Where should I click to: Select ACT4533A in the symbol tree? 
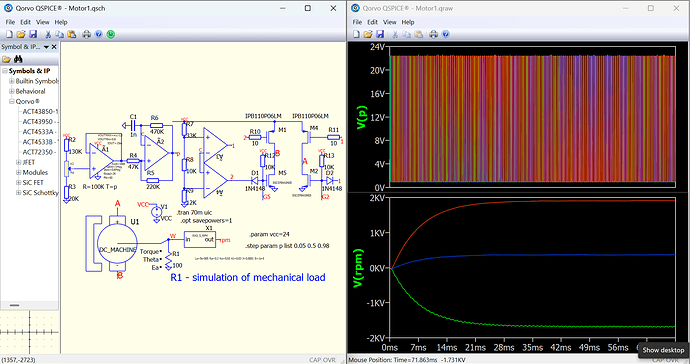tap(40, 132)
